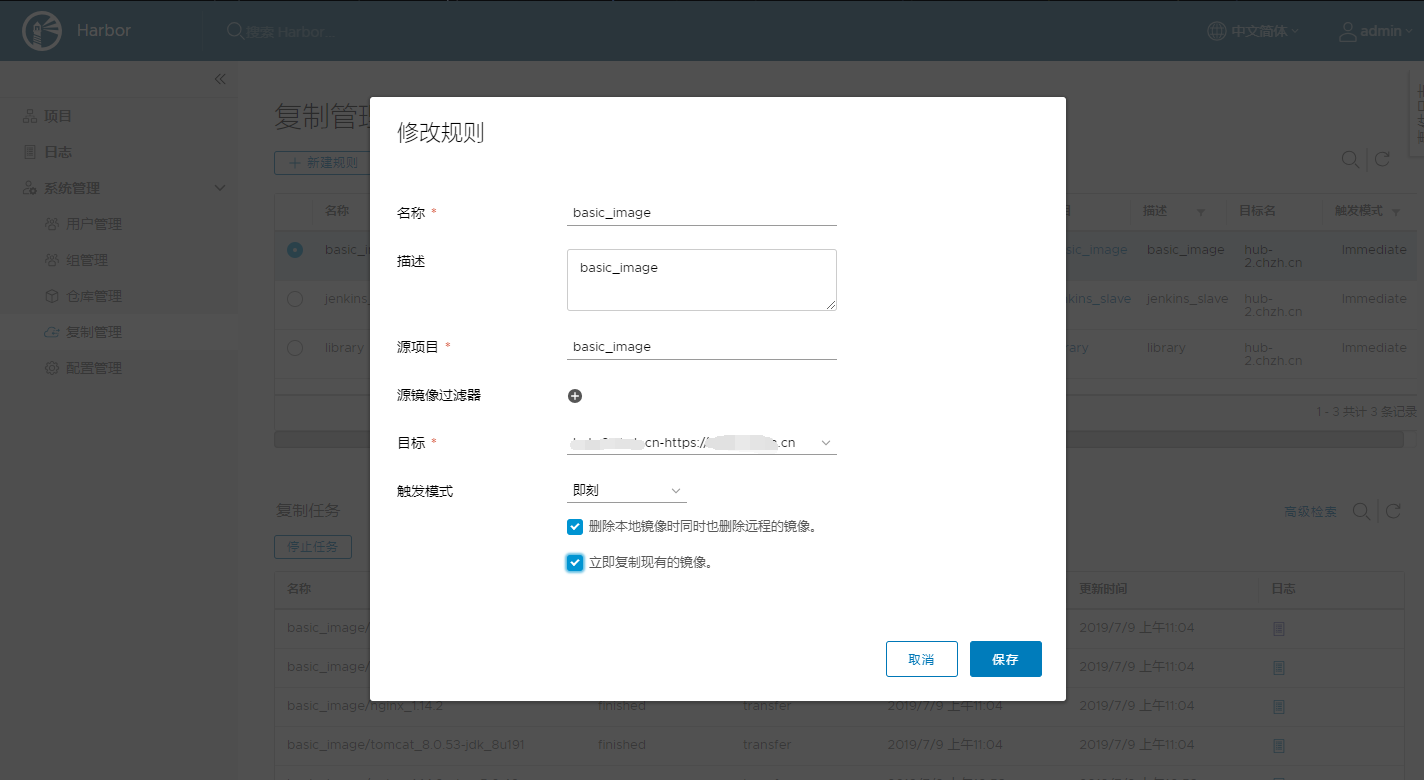1424x780 pixels.
Task: Click the jenkins_slave project link
Action: click(x=1097, y=299)
